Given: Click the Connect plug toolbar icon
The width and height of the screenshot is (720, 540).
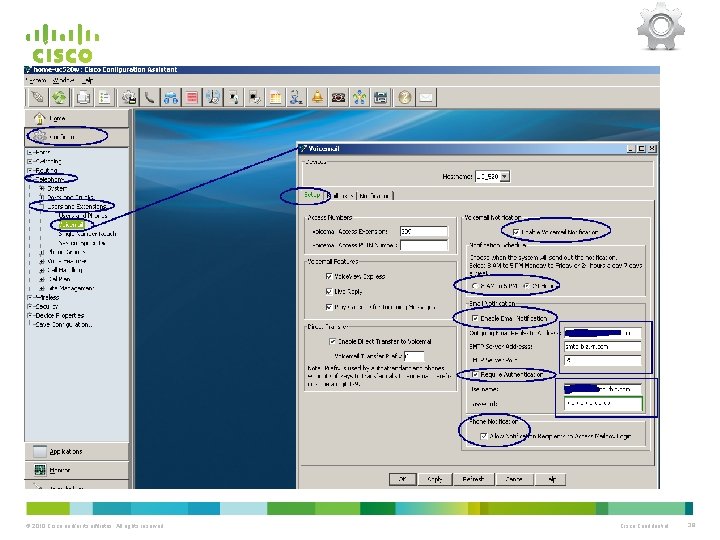Looking at the screenshot, I should coord(38,97).
